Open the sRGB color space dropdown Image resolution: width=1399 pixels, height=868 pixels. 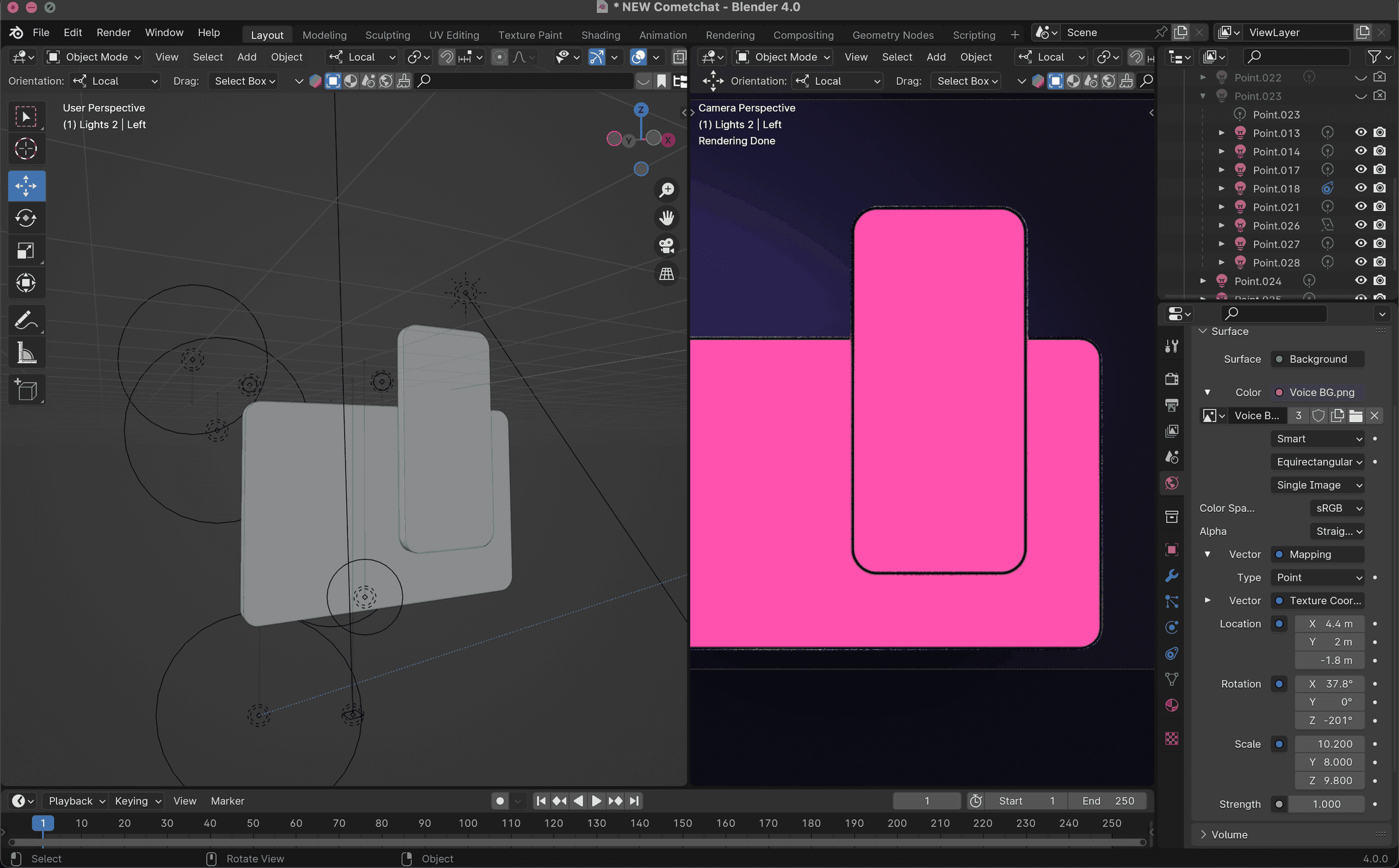1337,508
